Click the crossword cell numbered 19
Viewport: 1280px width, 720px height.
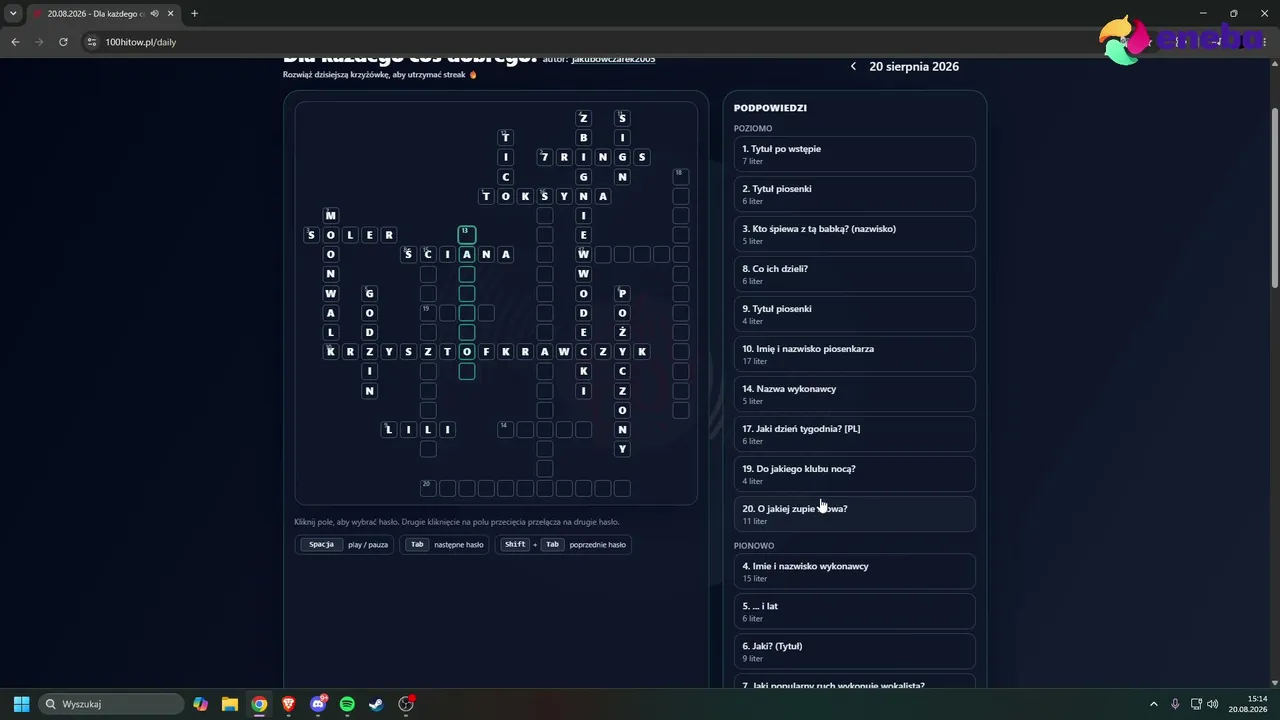point(427,313)
